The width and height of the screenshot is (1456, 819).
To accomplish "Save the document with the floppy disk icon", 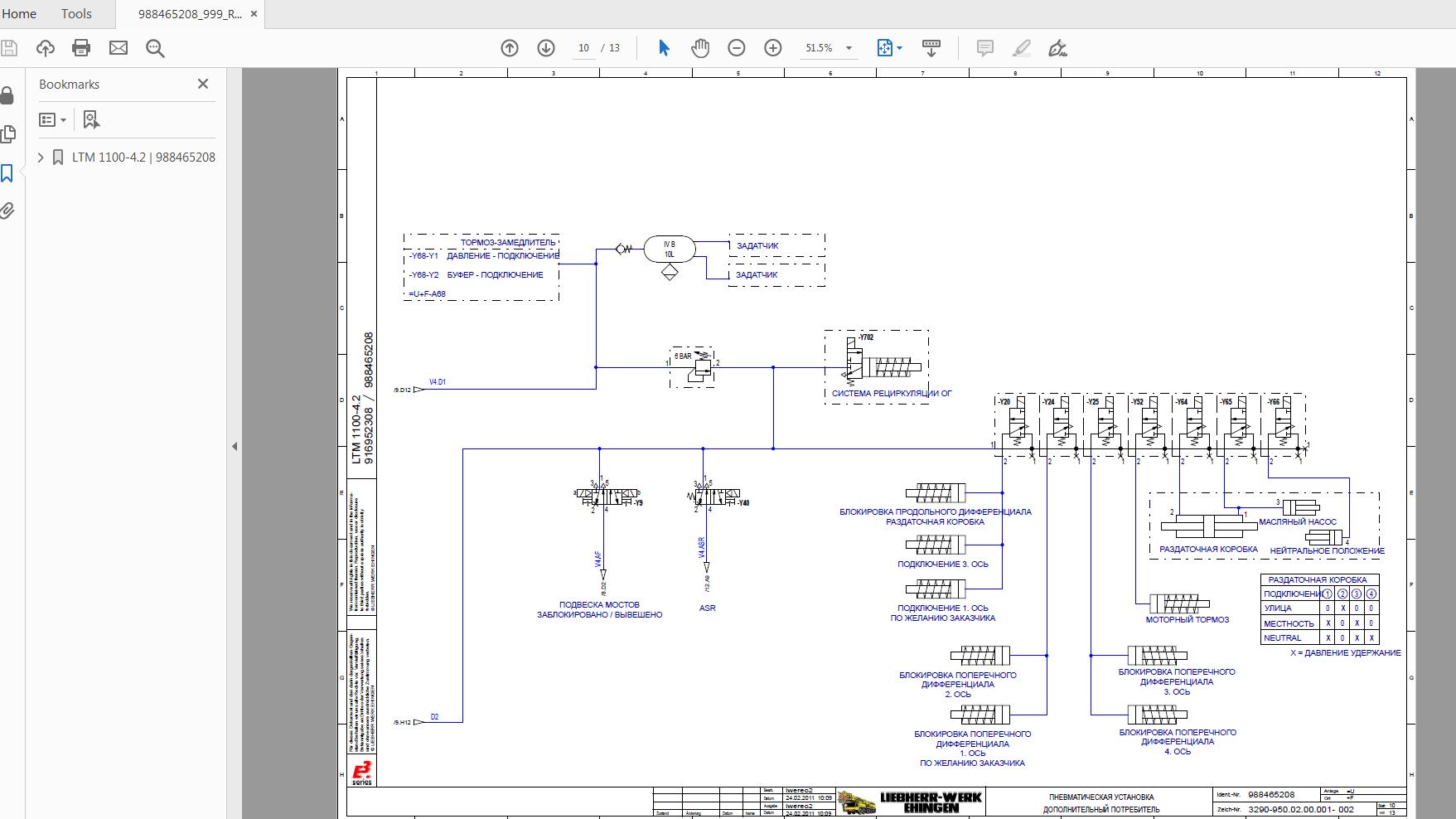I will point(9,48).
